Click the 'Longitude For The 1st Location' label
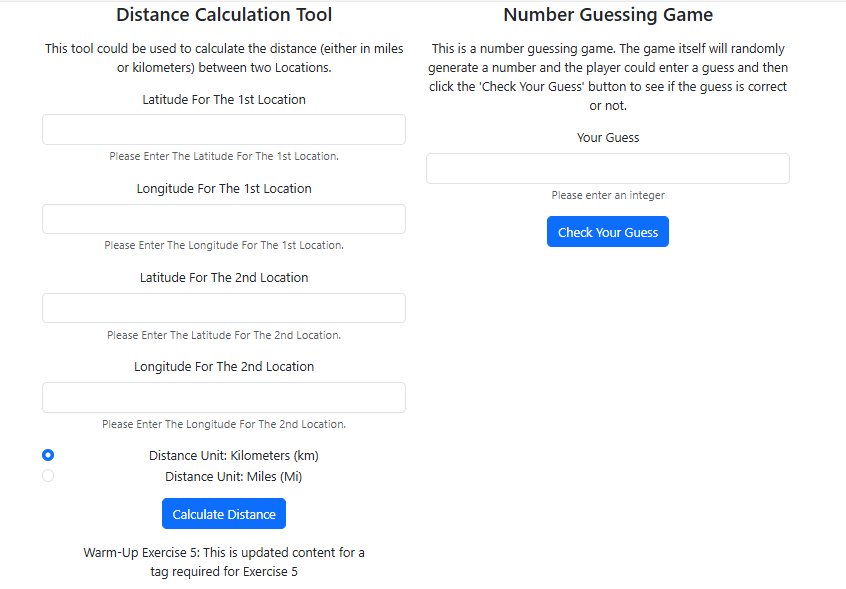This screenshot has height=589, width=846. pos(224,189)
